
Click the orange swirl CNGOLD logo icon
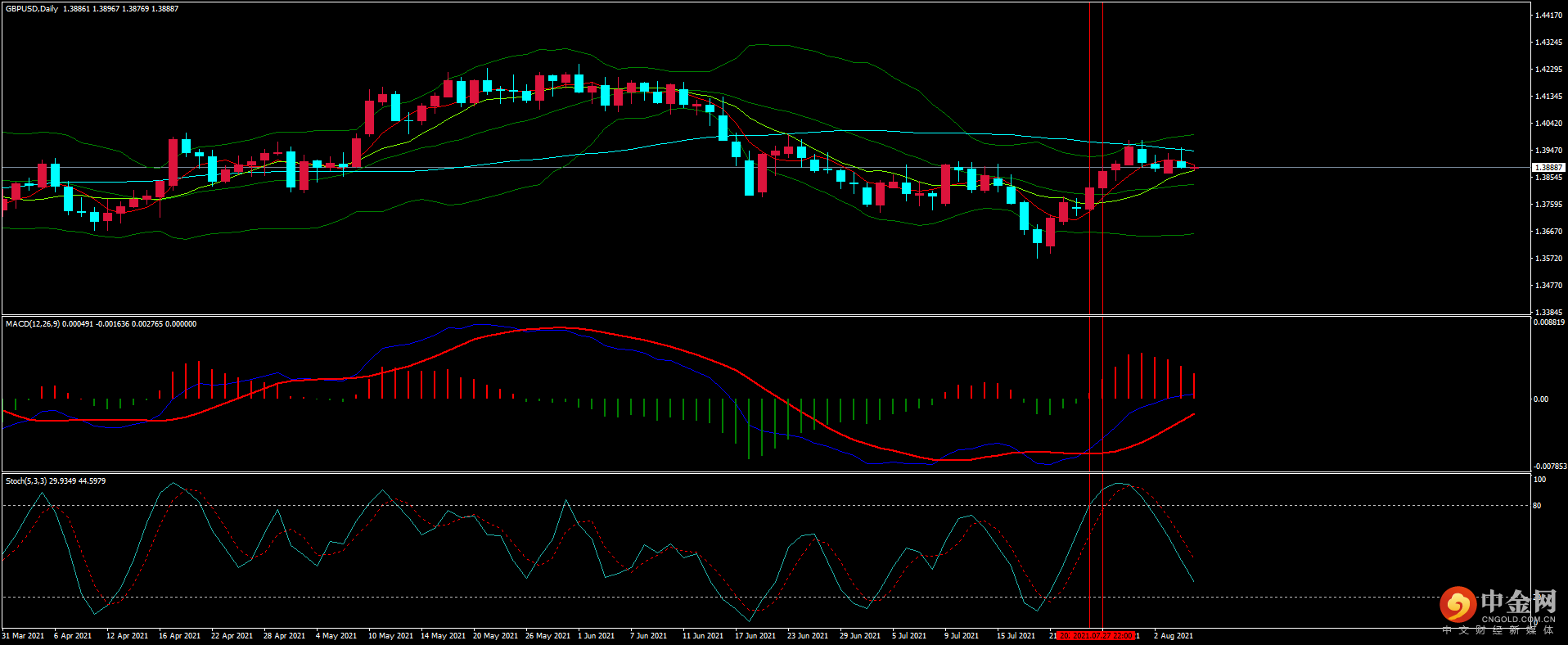point(1458,605)
